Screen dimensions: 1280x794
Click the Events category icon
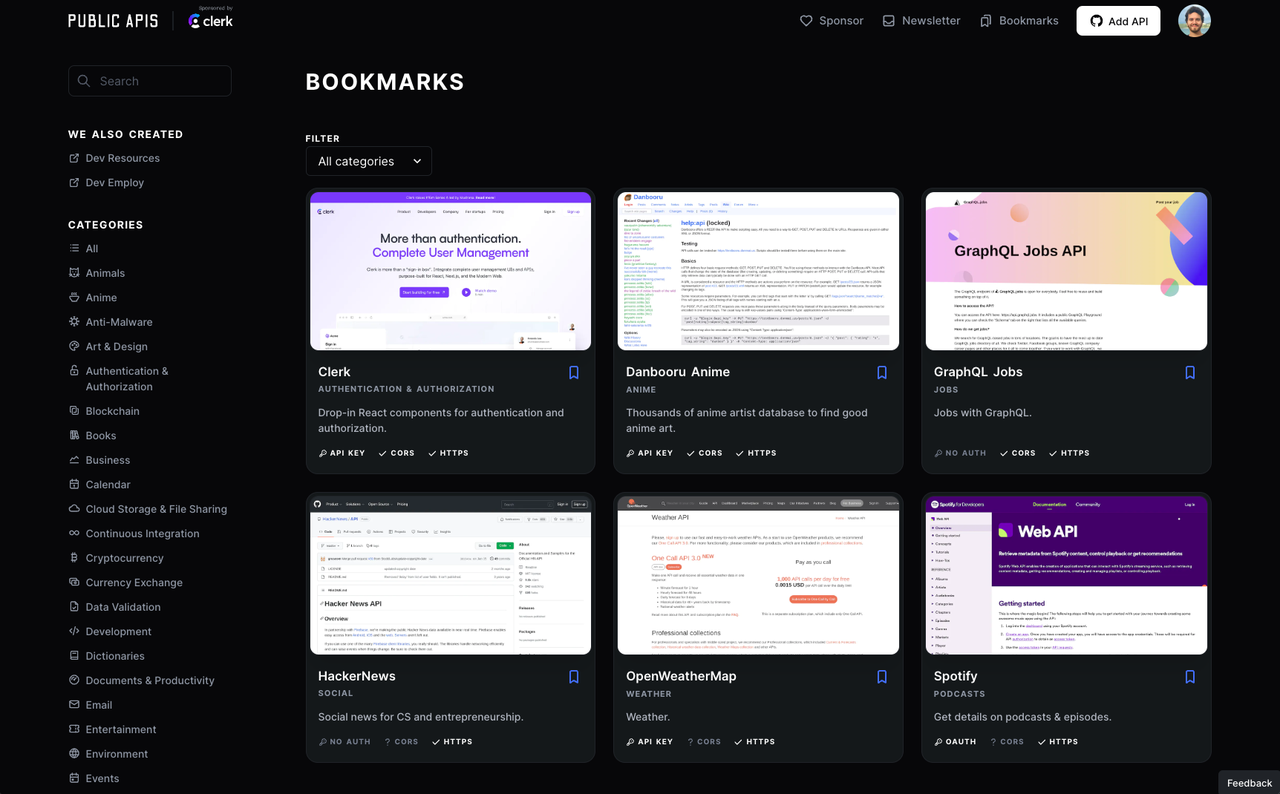tap(74, 778)
